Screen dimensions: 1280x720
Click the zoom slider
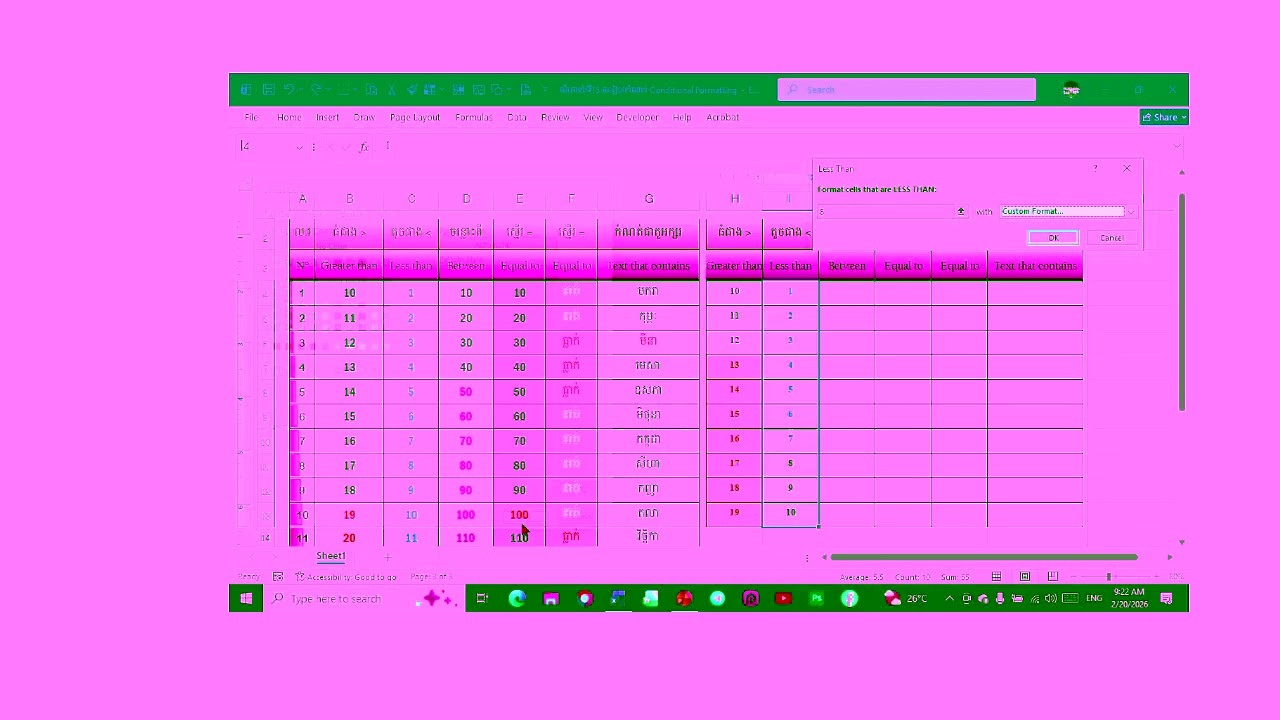point(1108,577)
